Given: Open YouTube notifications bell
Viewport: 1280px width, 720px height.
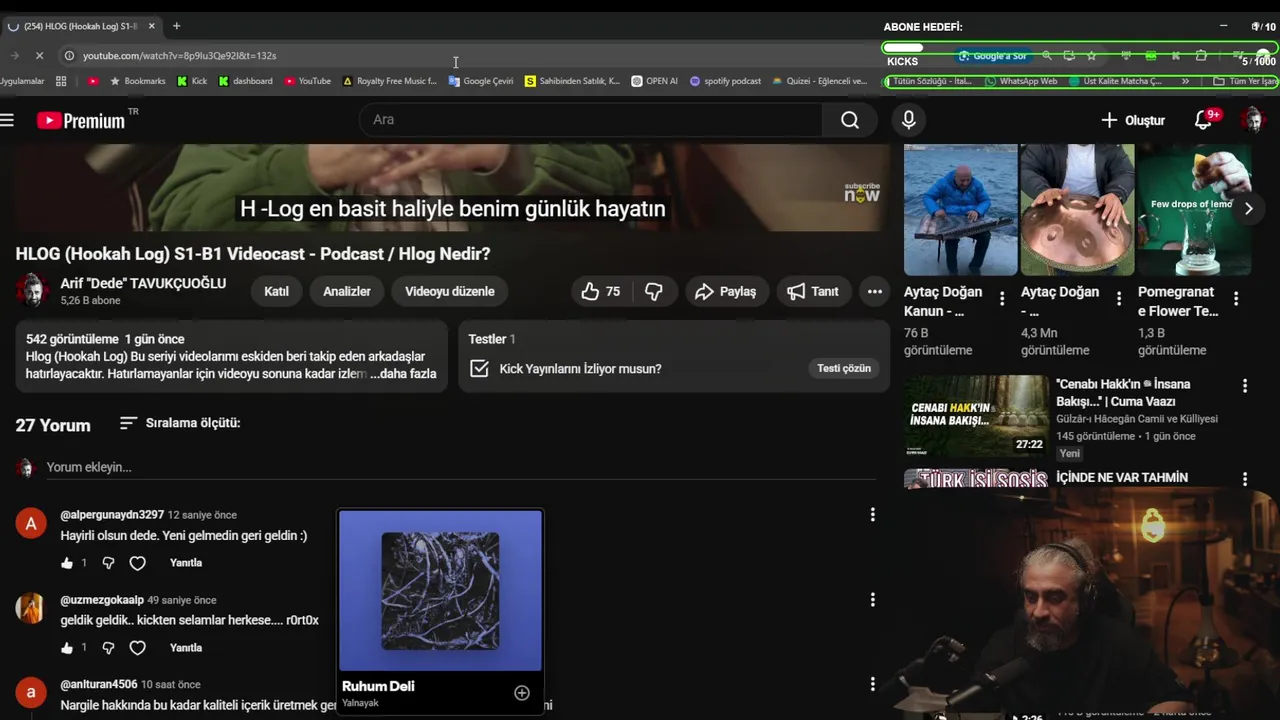Looking at the screenshot, I should click(x=1204, y=120).
